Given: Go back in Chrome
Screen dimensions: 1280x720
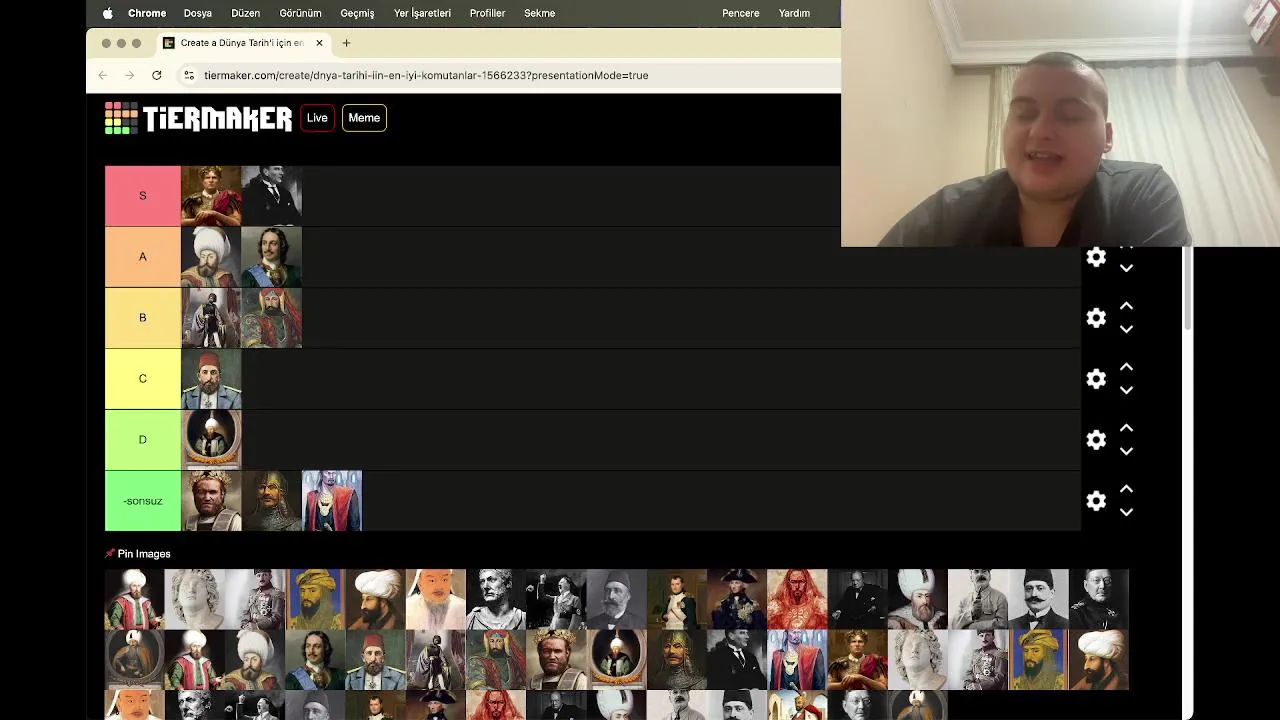Looking at the screenshot, I should (102, 75).
